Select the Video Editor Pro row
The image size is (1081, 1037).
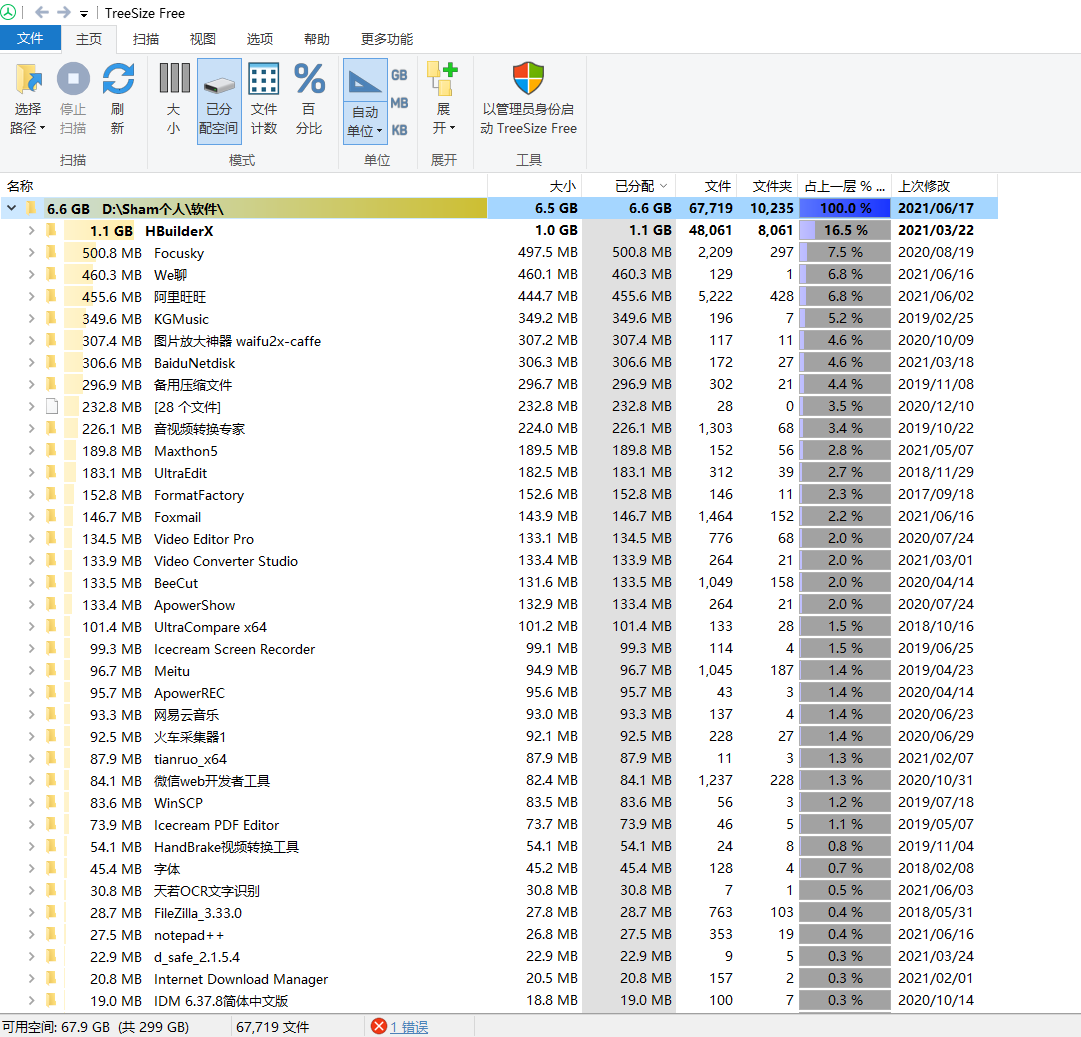tap(499, 538)
